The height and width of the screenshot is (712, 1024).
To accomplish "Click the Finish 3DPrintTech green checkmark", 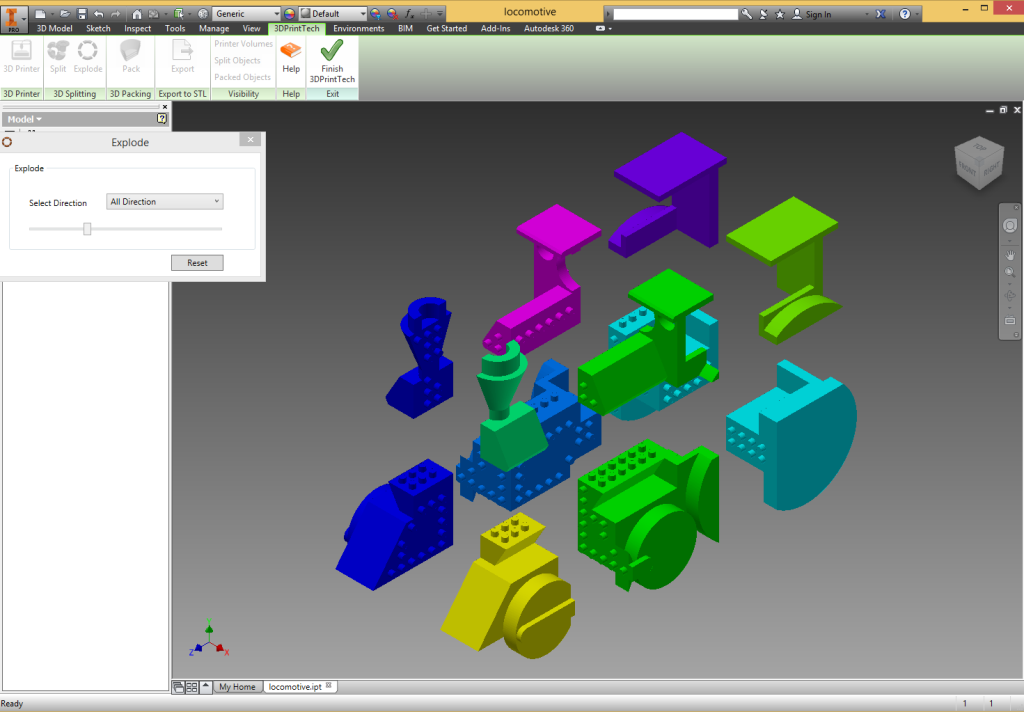I will tap(332, 51).
